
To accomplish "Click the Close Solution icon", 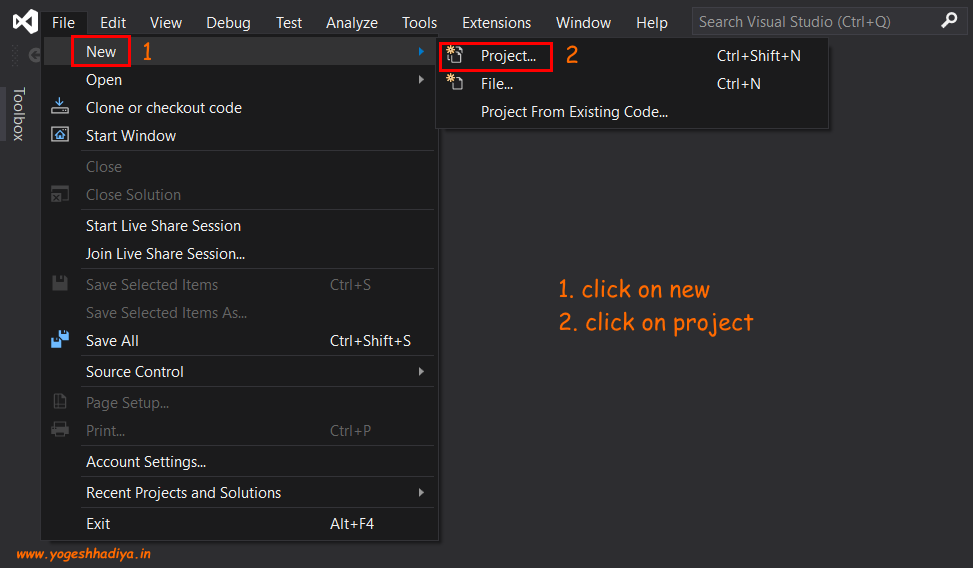I will [x=60, y=195].
